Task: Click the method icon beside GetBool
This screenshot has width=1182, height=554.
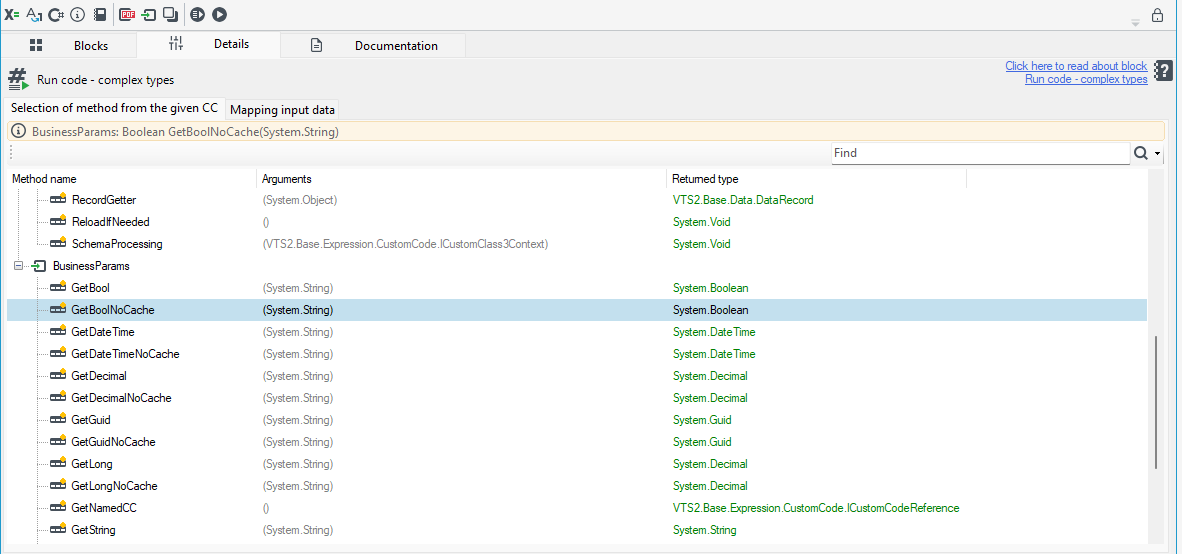Action: pos(58,288)
